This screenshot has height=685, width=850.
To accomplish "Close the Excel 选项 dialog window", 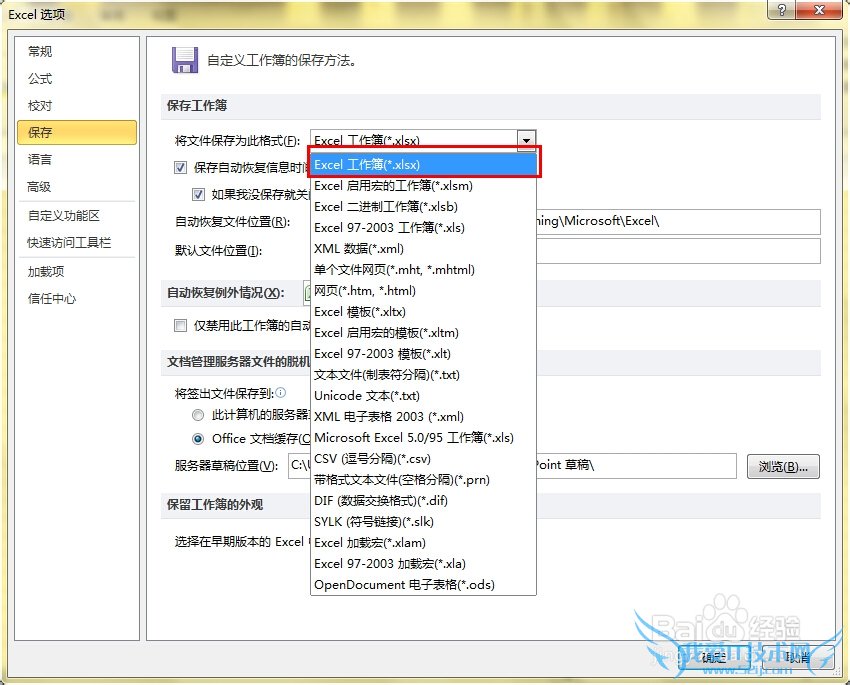I will coord(819,10).
